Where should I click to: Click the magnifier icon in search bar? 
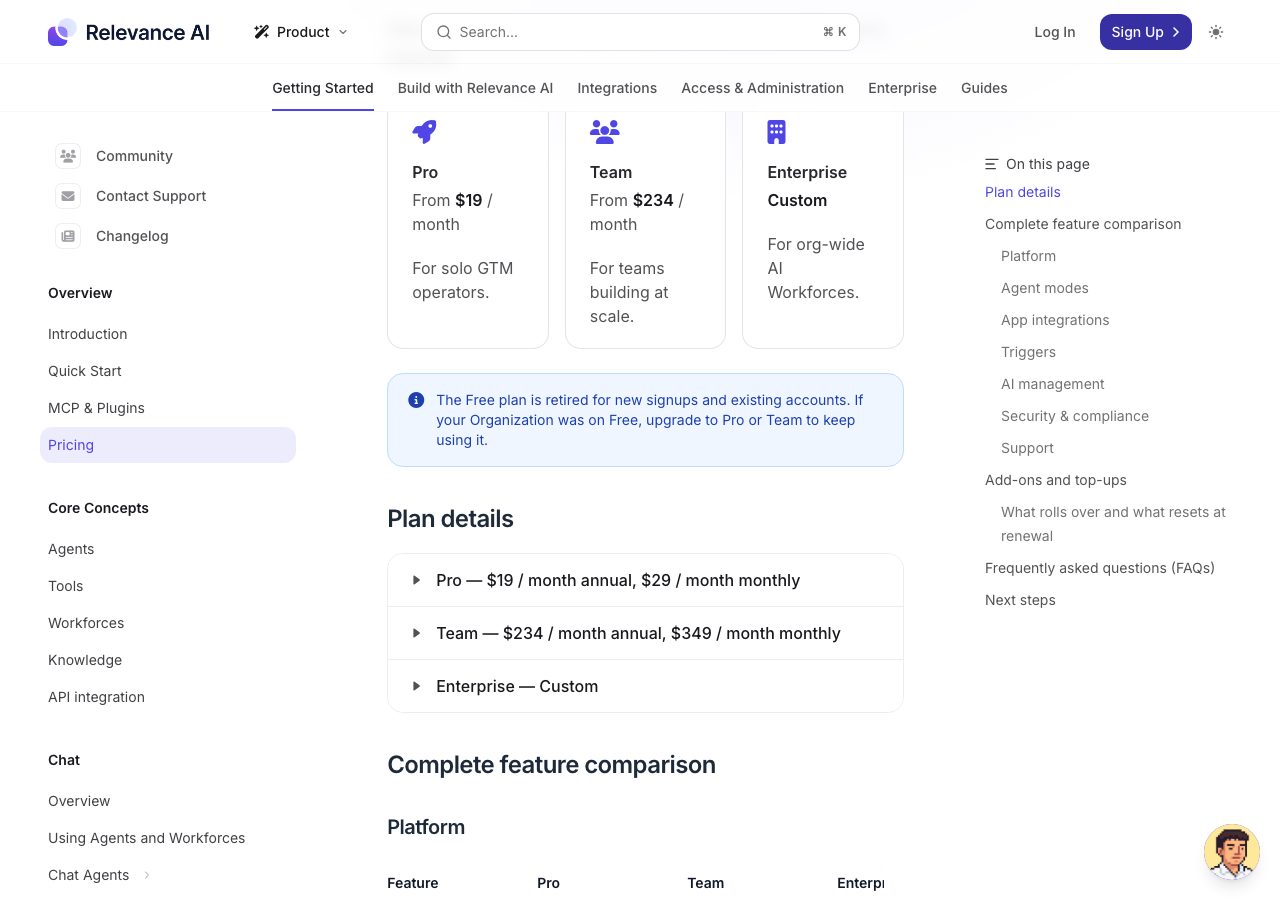444,32
